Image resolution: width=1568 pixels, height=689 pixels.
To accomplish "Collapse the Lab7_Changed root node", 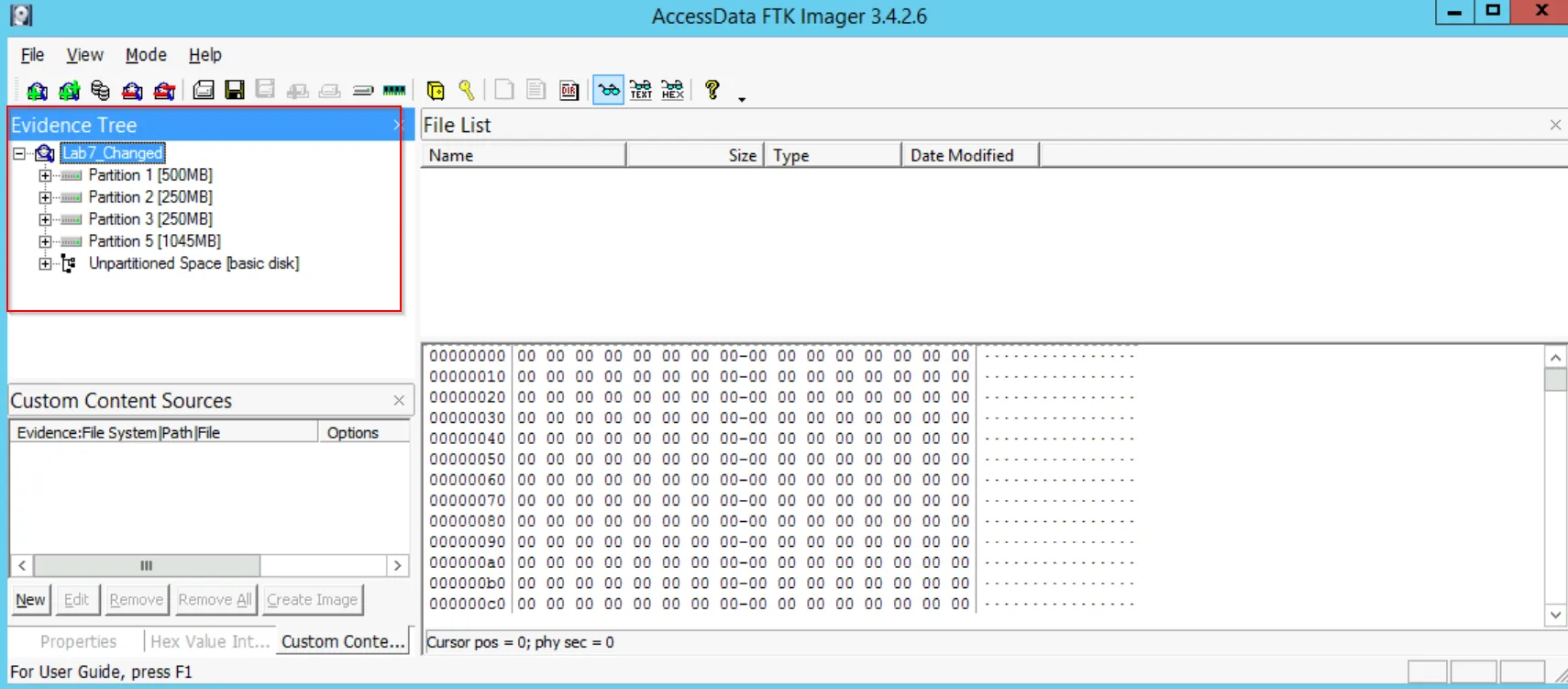I will [19, 153].
